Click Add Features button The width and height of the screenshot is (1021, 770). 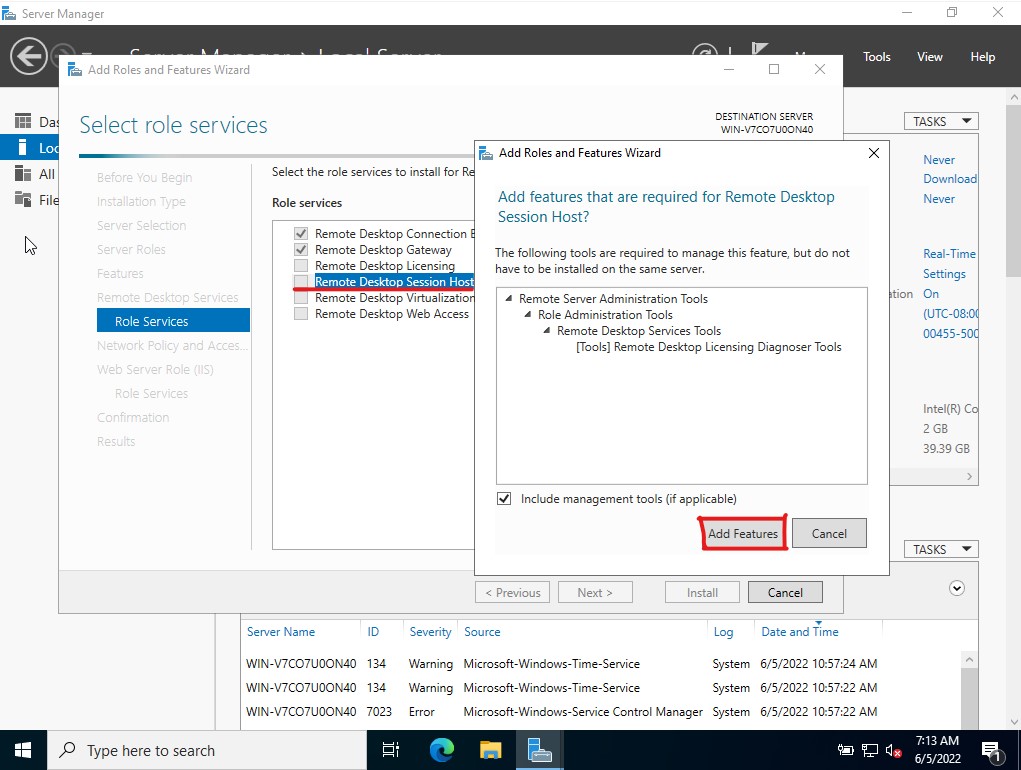[743, 533]
